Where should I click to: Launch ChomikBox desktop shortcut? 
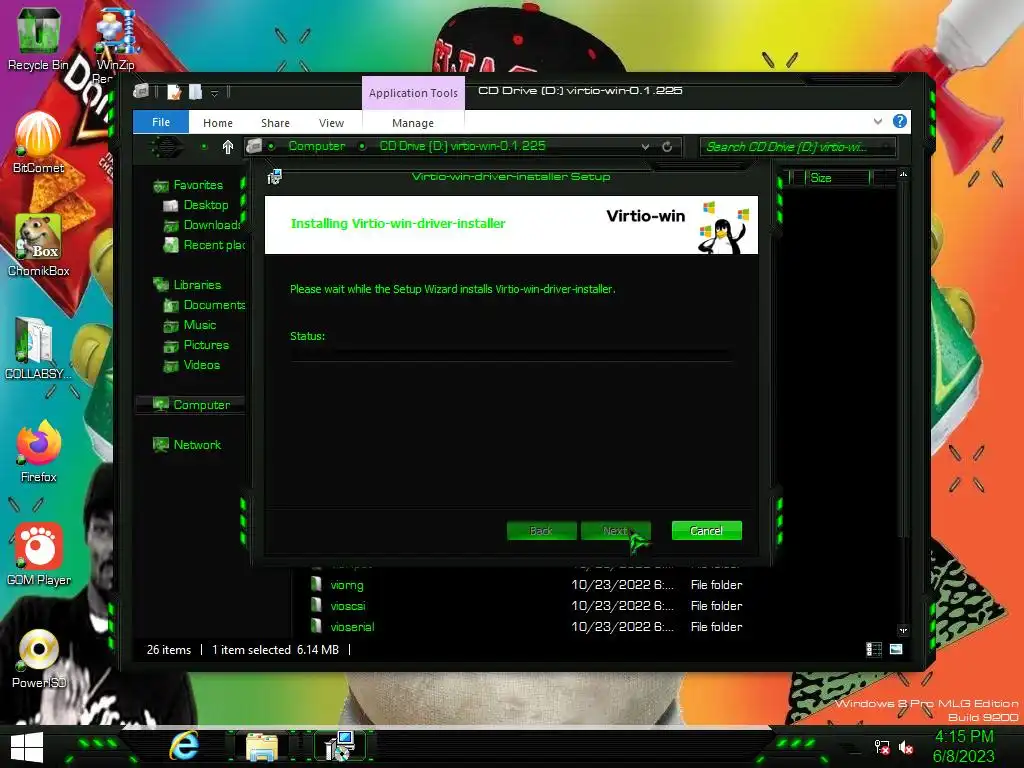[x=38, y=245]
